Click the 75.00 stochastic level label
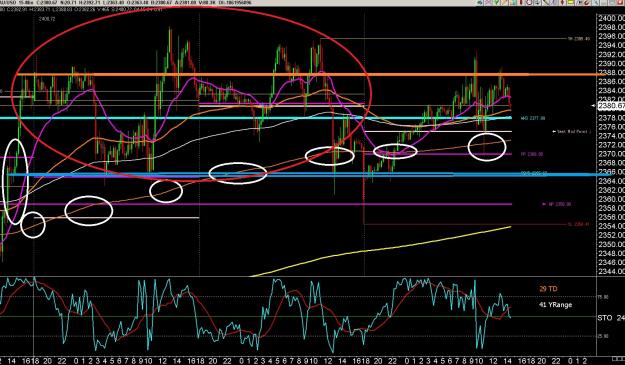Screen dimensions: 625x365 pyautogui.click(x=603, y=297)
